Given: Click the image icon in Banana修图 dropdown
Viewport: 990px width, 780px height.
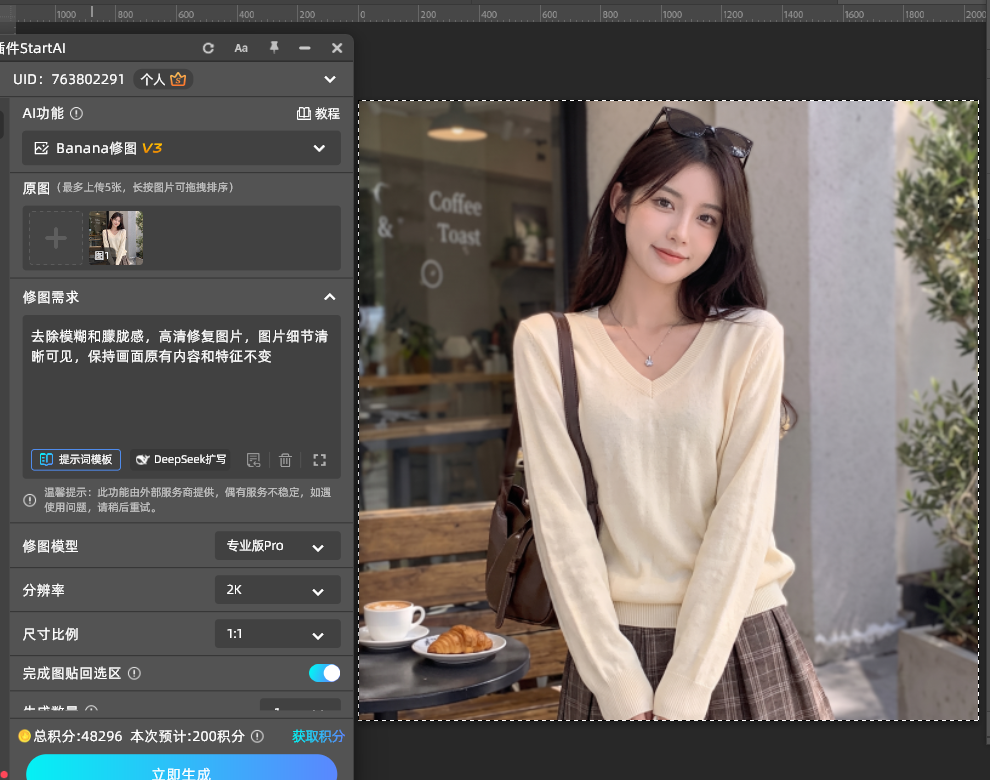Looking at the screenshot, I should [x=42, y=148].
